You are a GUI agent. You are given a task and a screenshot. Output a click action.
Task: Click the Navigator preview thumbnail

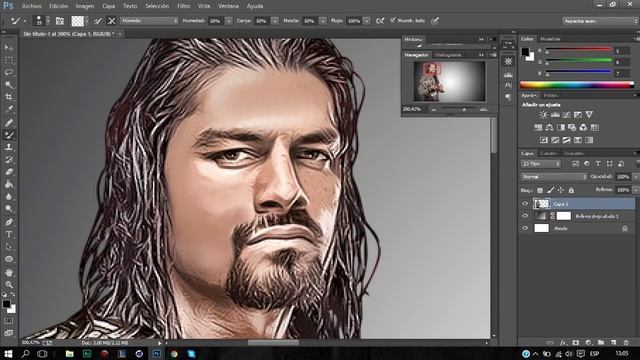449,81
